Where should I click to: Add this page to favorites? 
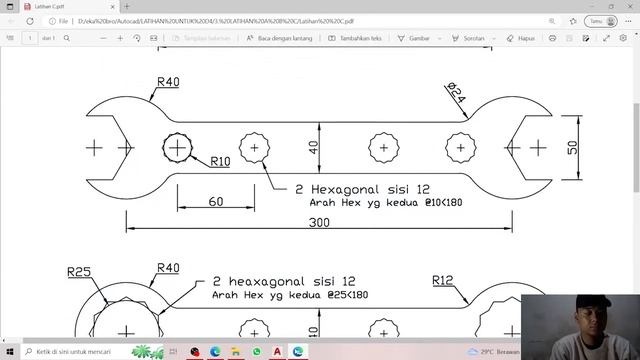[x=573, y=21]
